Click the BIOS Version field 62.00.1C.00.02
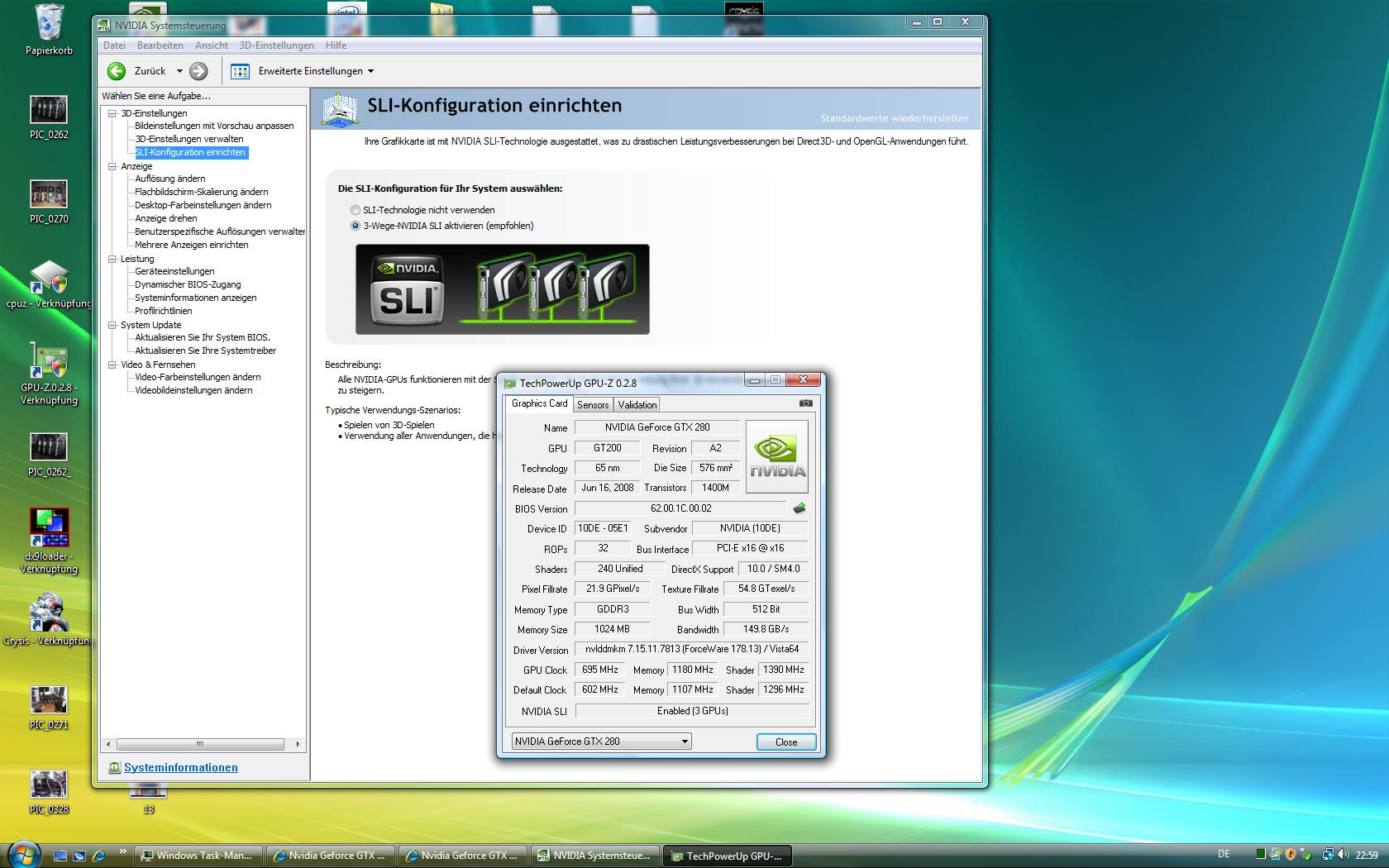Image resolution: width=1389 pixels, height=868 pixels. point(680,508)
